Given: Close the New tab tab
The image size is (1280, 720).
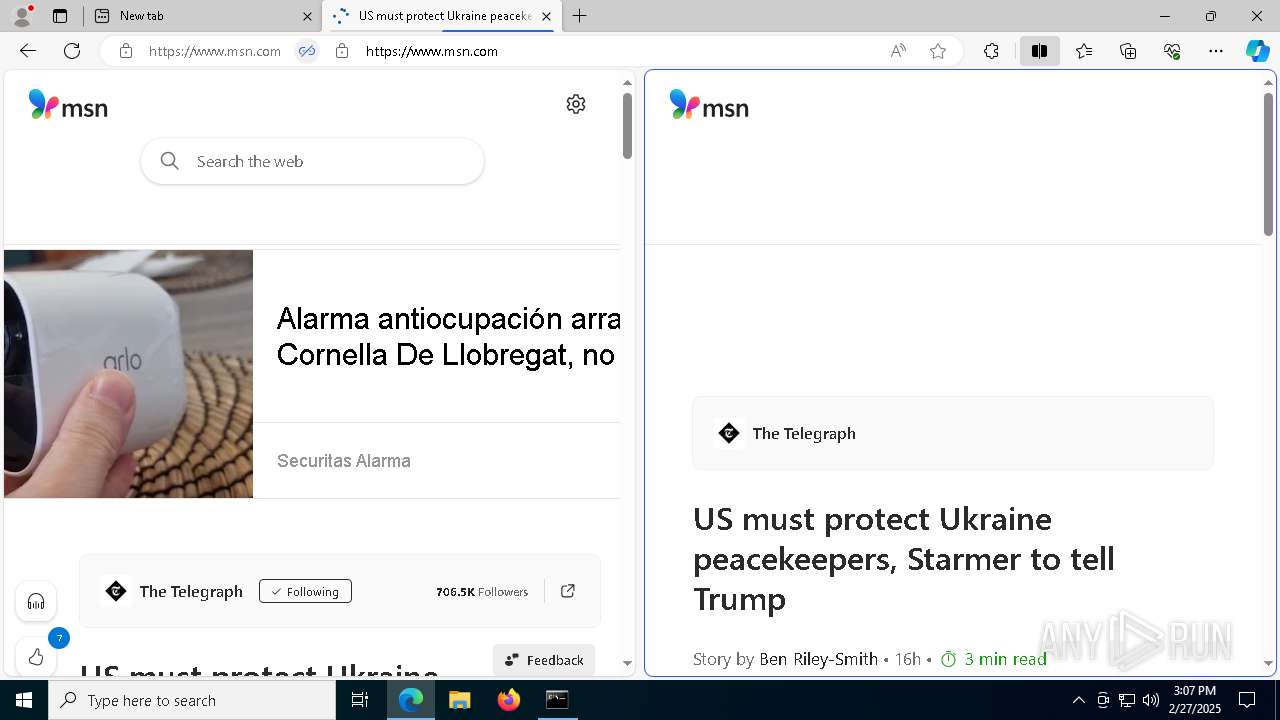Looking at the screenshot, I should tap(307, 16).
